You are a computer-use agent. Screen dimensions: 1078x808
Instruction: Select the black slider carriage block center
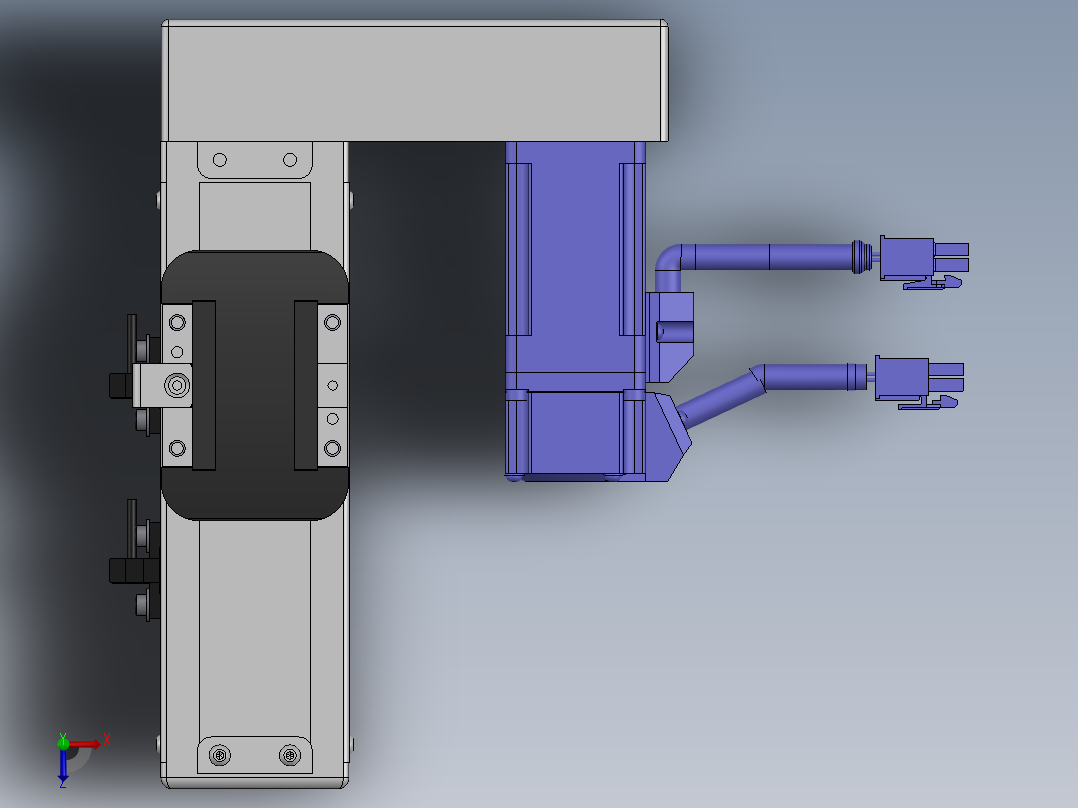click(x=255, y=385)
